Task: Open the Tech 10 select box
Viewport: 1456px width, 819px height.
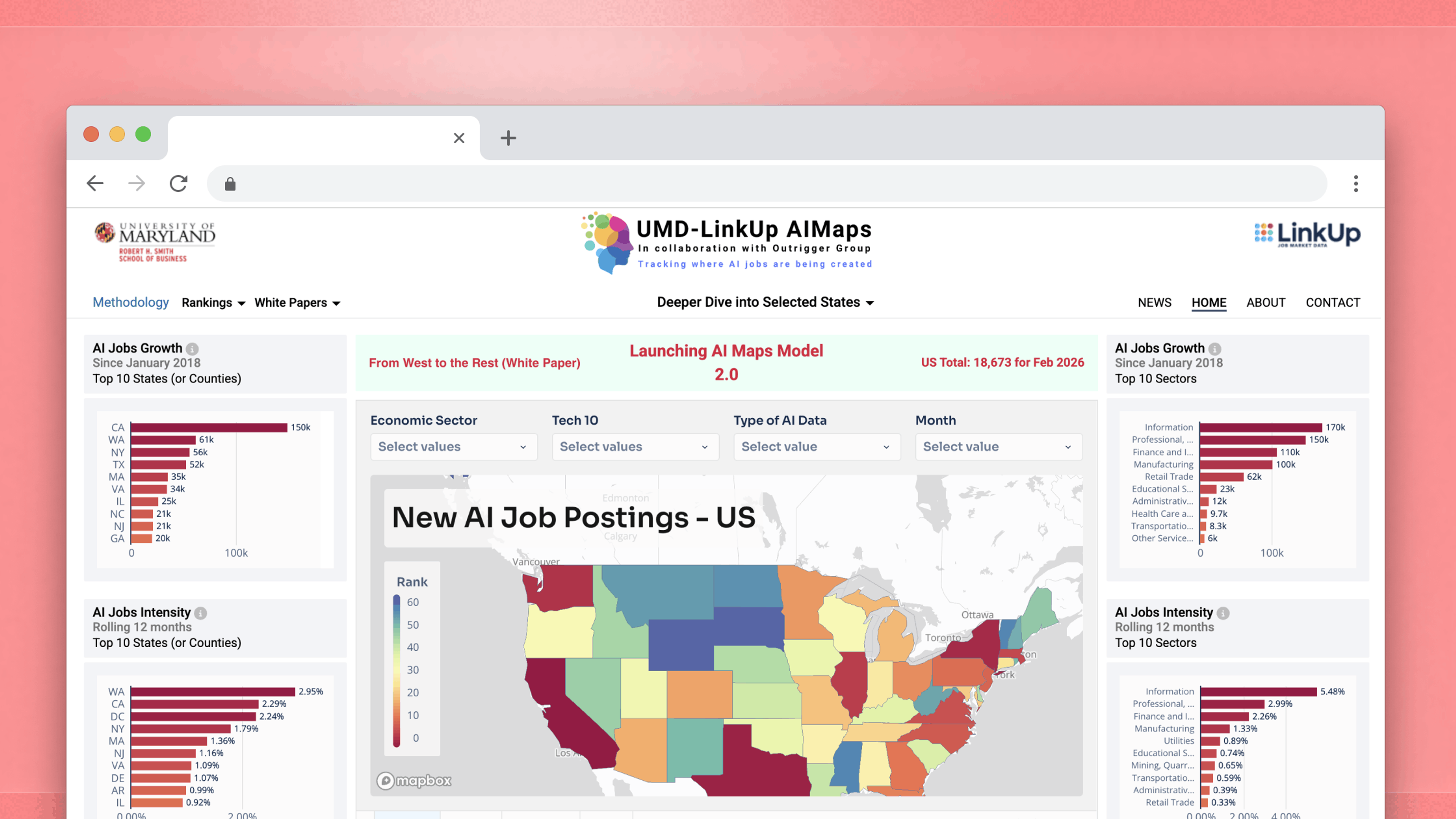Action: [635, 447]
